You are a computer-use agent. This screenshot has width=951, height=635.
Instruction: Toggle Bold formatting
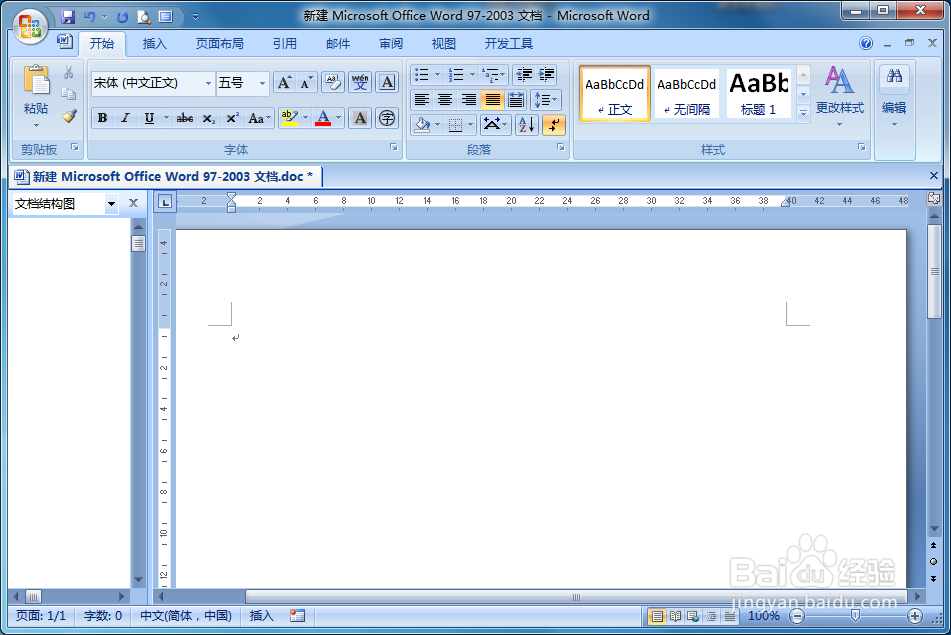[102, 118]
